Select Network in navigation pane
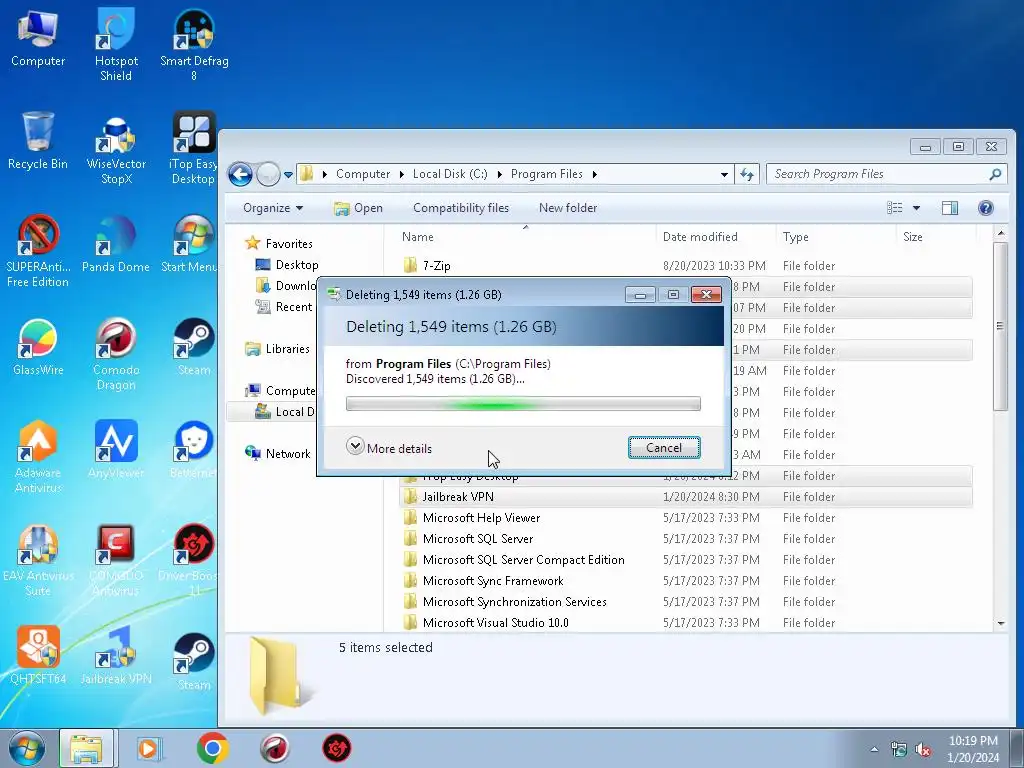 click(288, 453)
